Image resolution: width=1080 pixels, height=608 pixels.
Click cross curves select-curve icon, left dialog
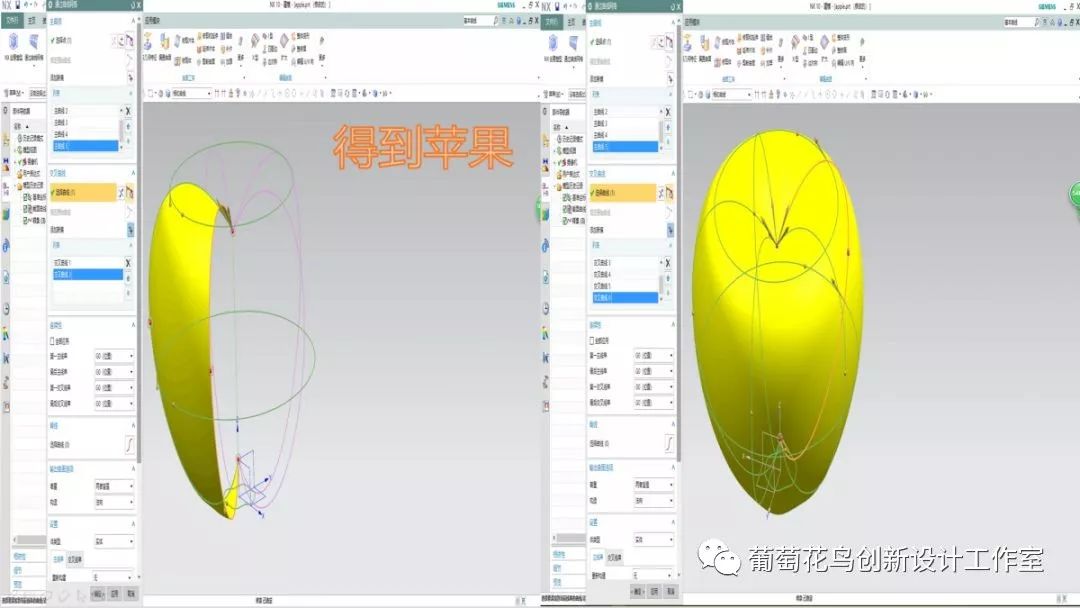point(129,193)
